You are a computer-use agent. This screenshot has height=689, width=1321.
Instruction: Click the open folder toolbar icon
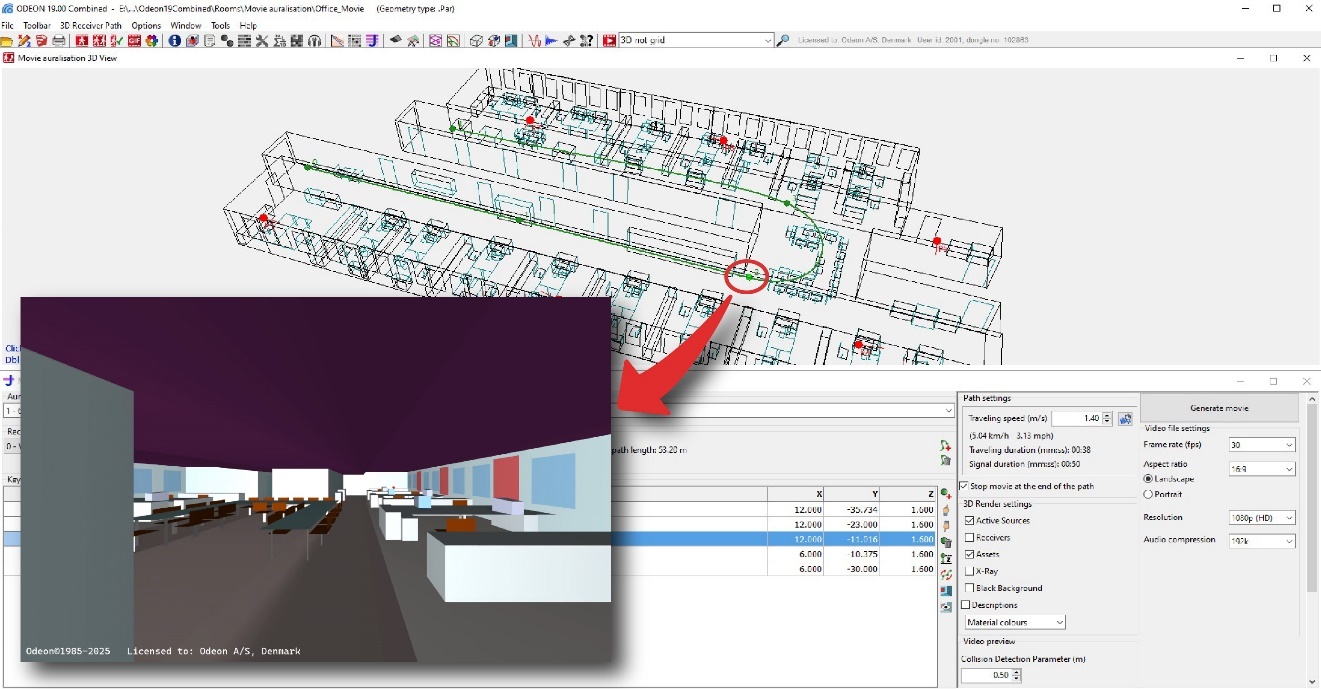[x=7, y=41]
